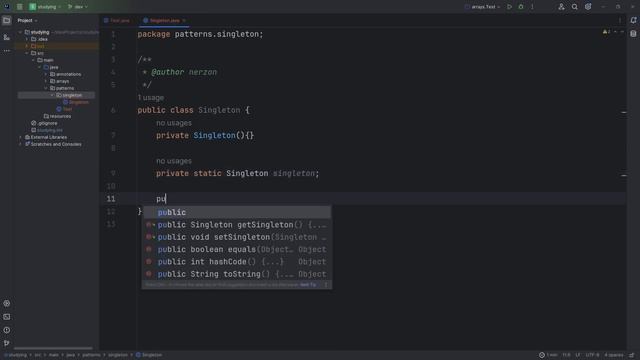Run the arrays.Test configuration
The width and height of the screenshot is (640, 360).
point(509,7)
